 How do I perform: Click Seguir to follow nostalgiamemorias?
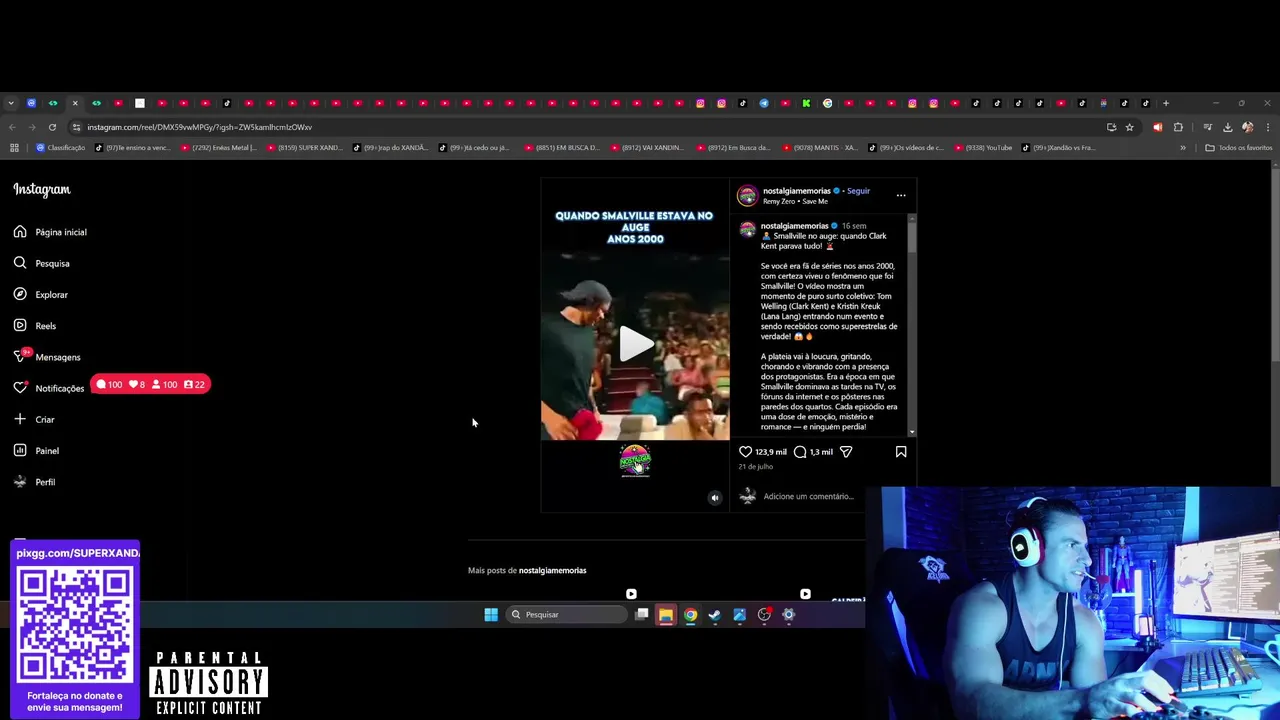point(858,190)
